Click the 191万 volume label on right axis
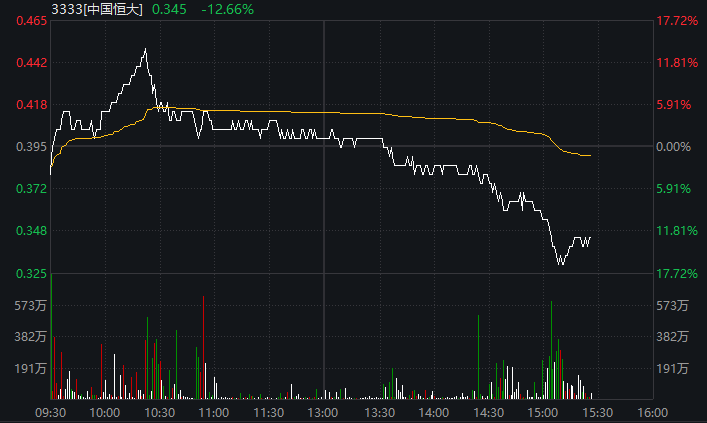 673,368
